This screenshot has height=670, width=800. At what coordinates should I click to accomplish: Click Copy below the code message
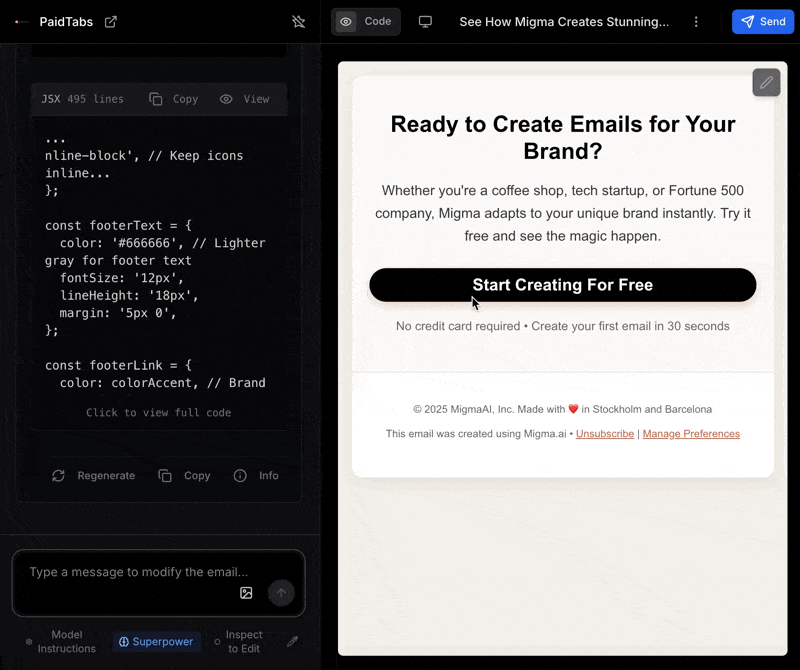click(x=184, y=476)
